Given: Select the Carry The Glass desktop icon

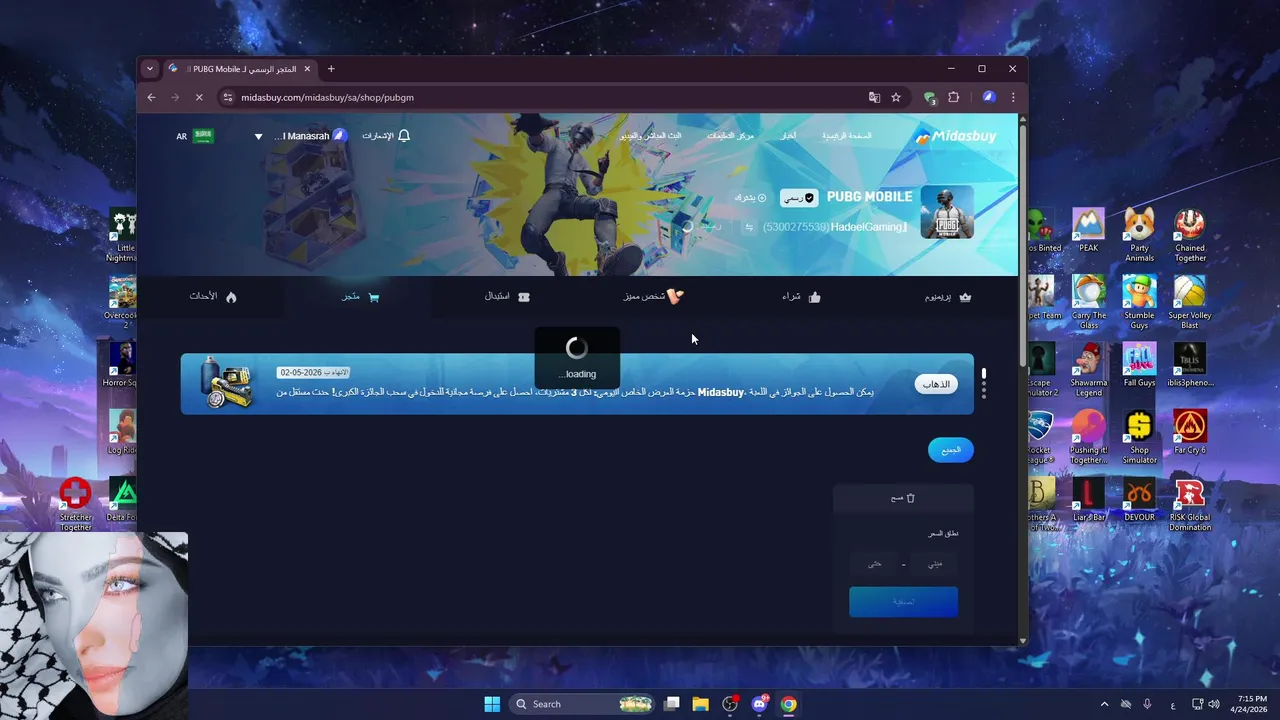Looking at the screenshot, I should point(1088,302).
